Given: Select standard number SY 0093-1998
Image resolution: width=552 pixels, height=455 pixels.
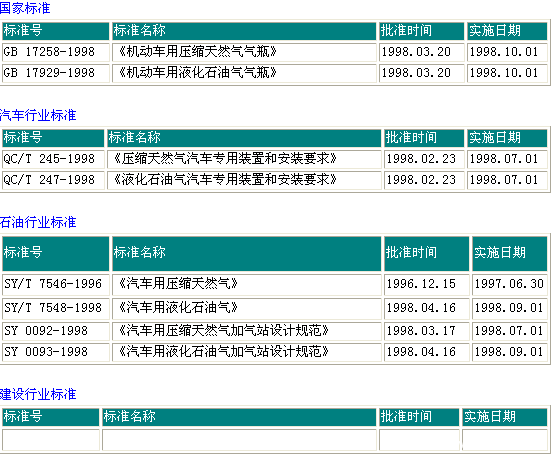Looking at the screenshot, I should (46, 352).
